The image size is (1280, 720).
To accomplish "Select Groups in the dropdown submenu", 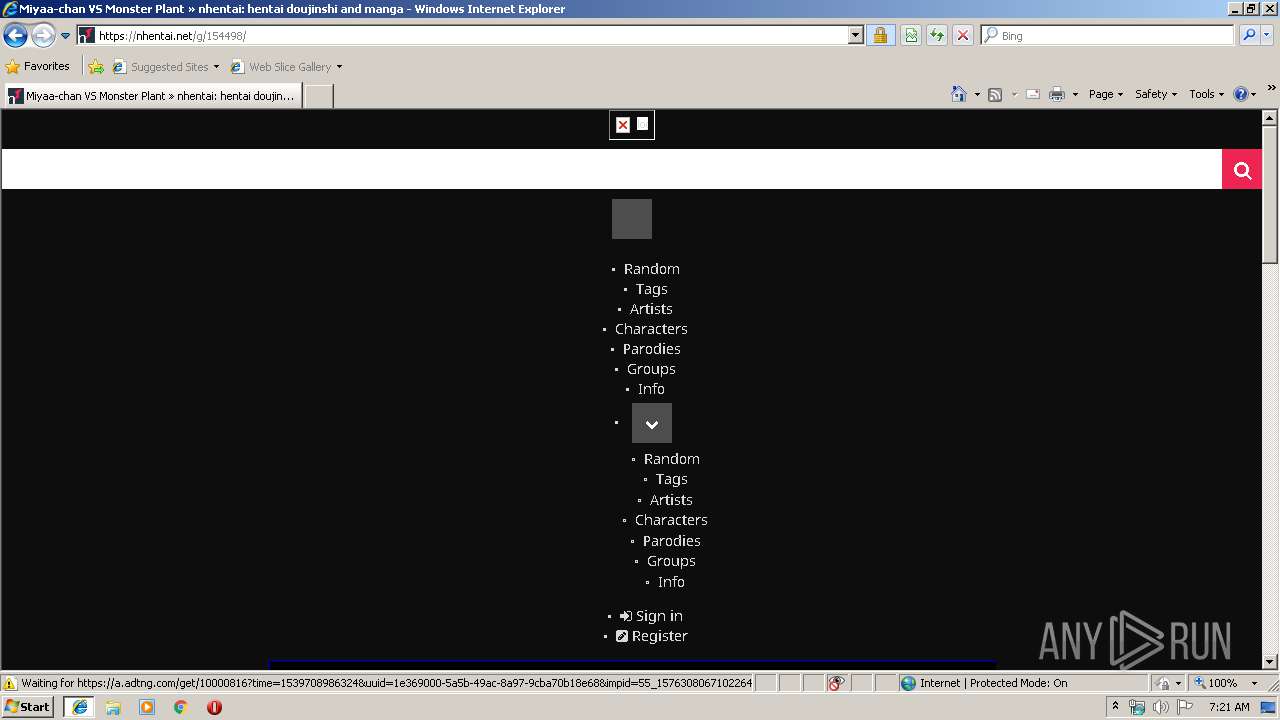I will [x=671, y=561].
